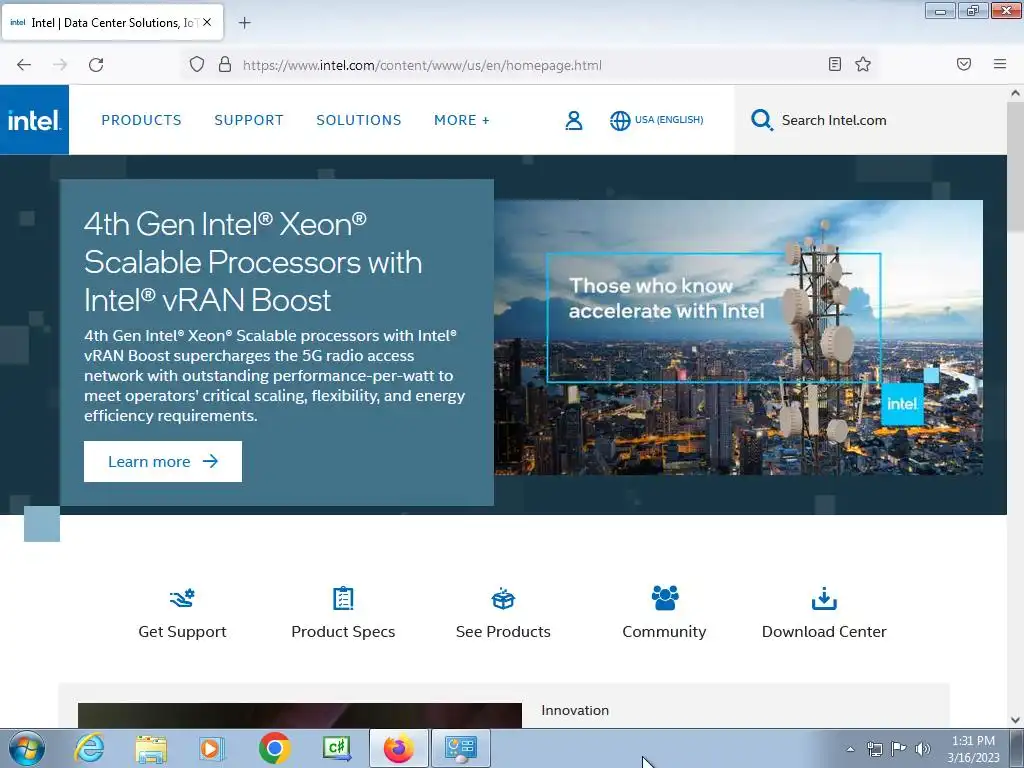Launch Google Chrome from the taskbar

[274, 748]
